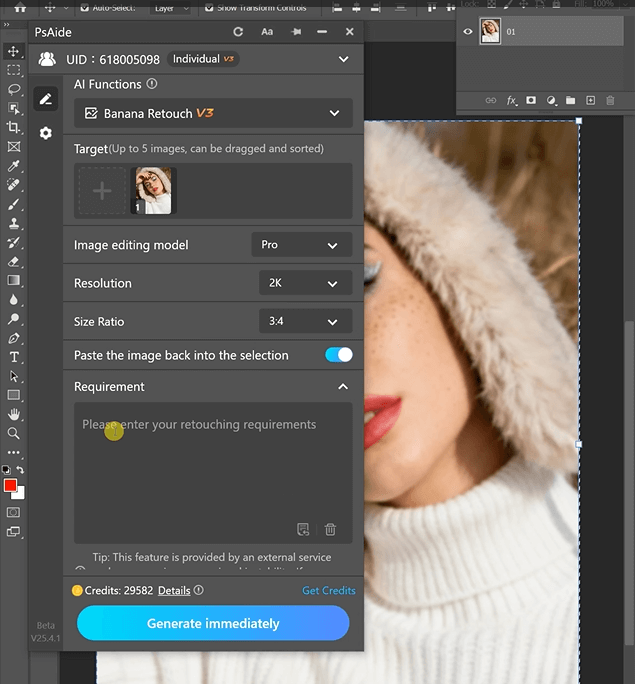Open PsAide edit pencil sidebar tab
Image resolution: width=635 pixels, height=684 pixels.
pyautogui.click(x=46, y=99)
